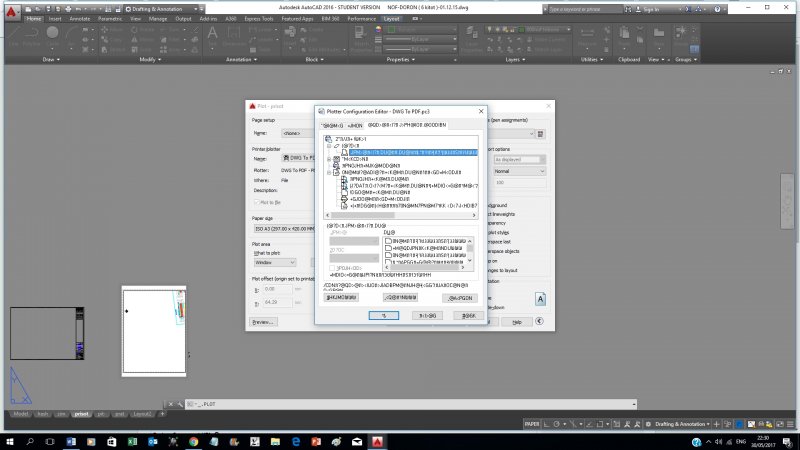800x450 pixels.
Task: Click the horizontal scrollbar of the size list
Action: point(425,267)
